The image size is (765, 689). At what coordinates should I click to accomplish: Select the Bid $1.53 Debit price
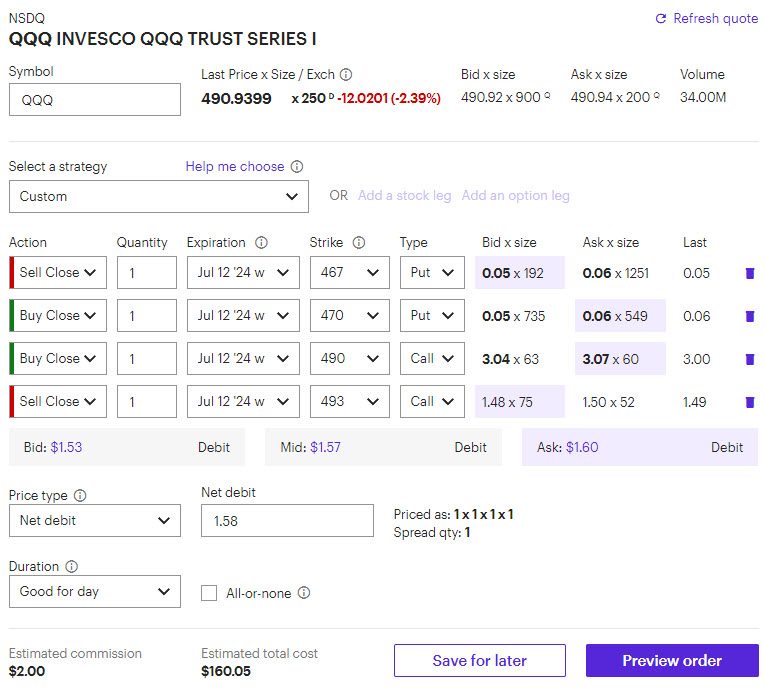click(x=127, y=447)
